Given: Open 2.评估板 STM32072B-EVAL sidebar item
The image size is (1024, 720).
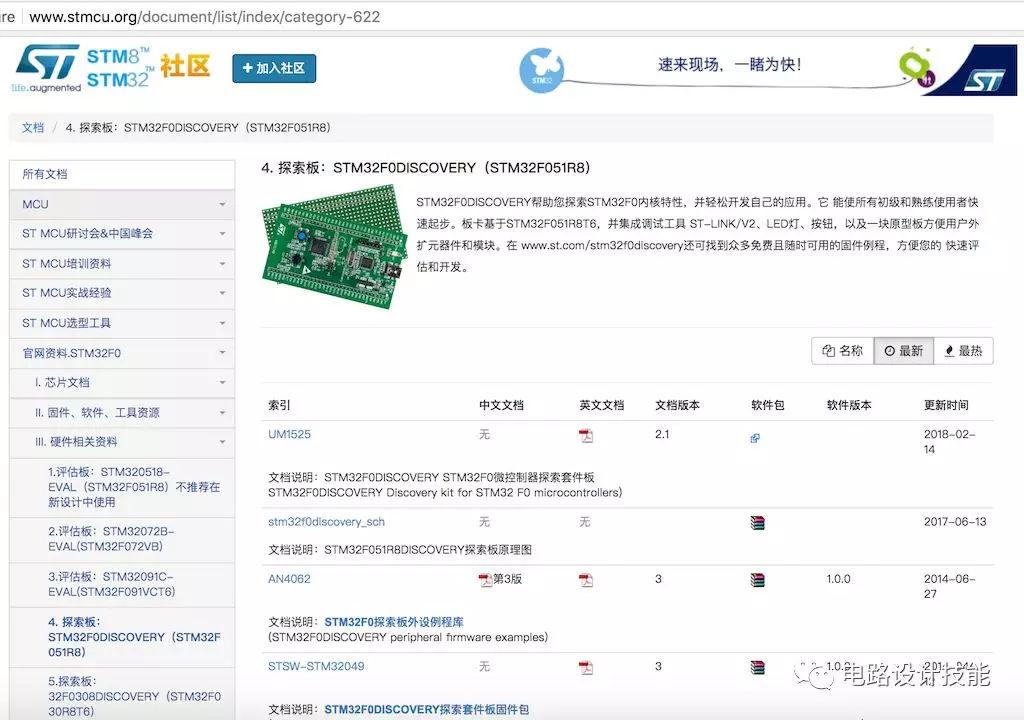Looking at the screenshot, I should tap(122, 540).
